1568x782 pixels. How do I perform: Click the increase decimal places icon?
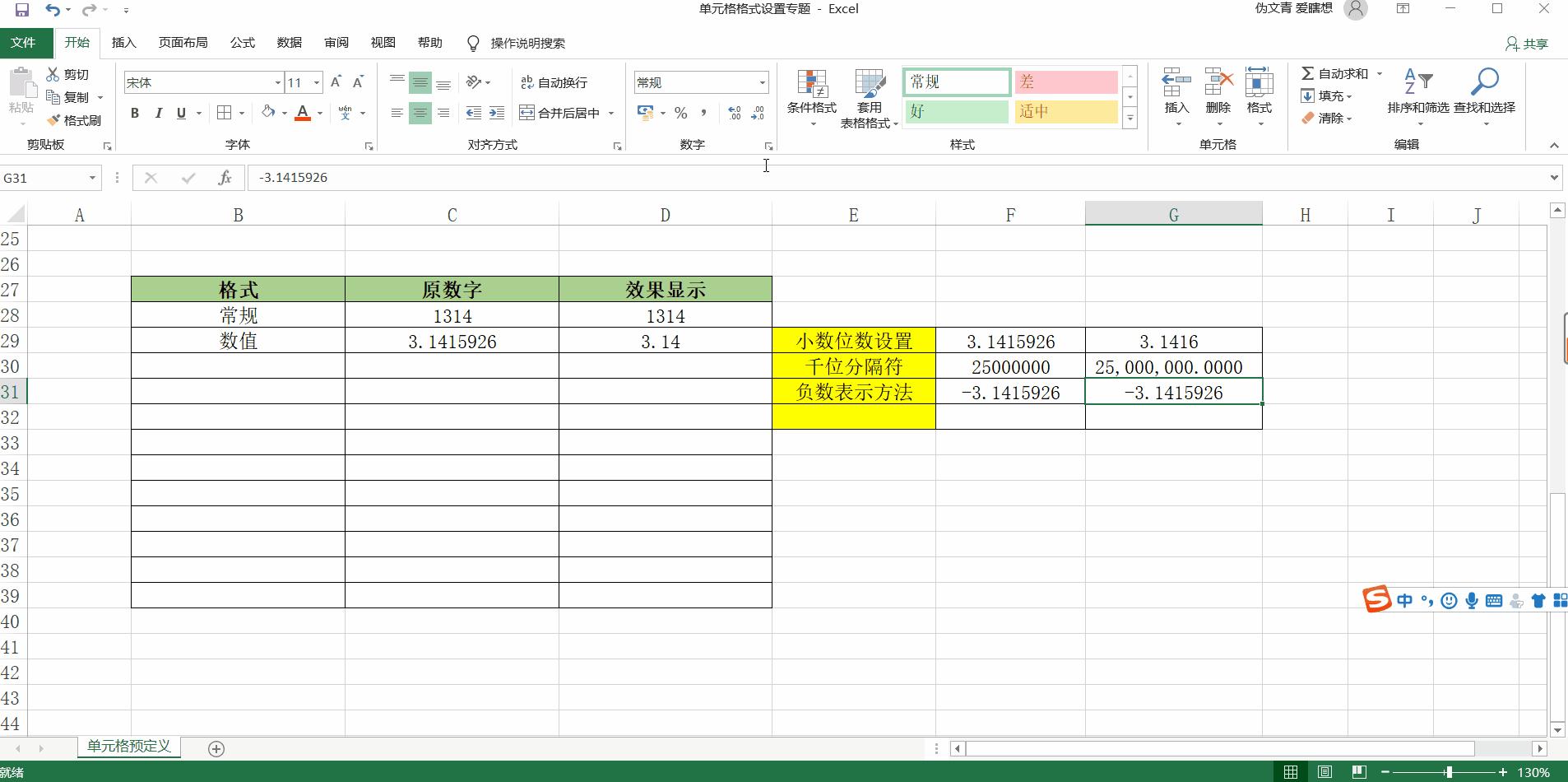coord(732,113)
